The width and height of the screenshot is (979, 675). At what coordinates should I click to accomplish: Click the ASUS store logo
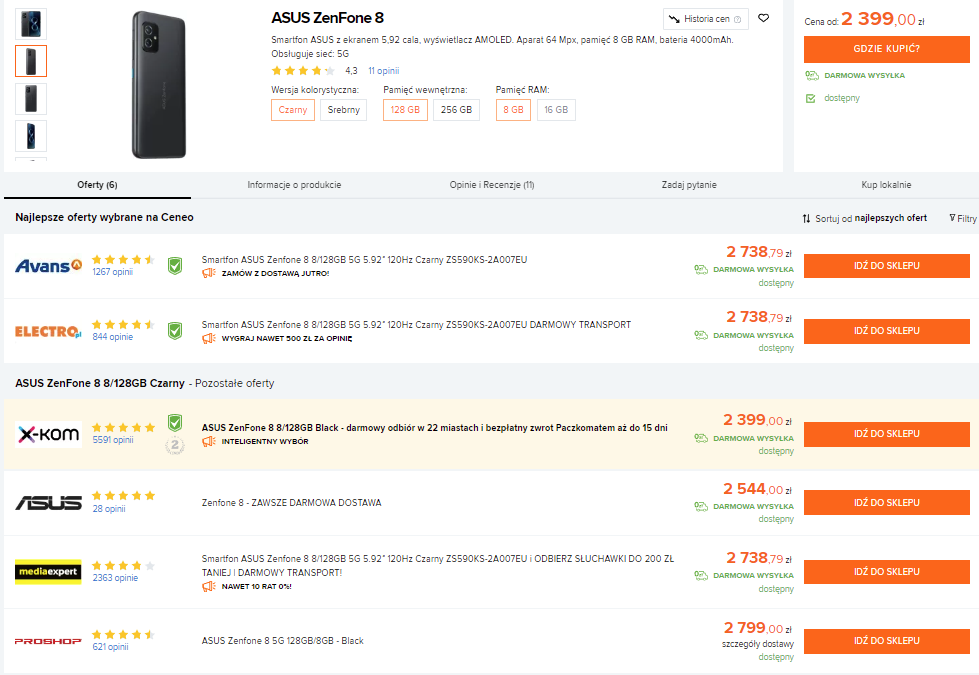49,503
